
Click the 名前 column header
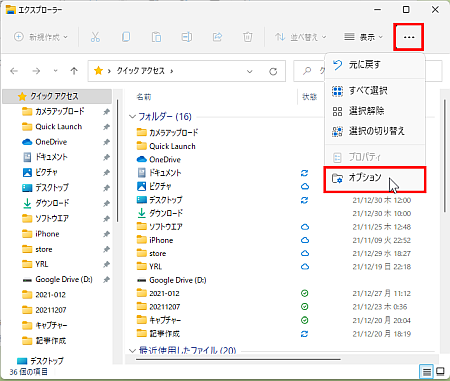[144, 97]
